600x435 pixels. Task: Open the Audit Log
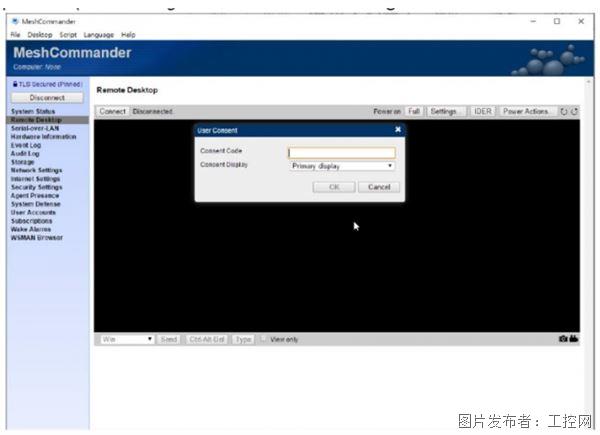click(x=25, y=153)
